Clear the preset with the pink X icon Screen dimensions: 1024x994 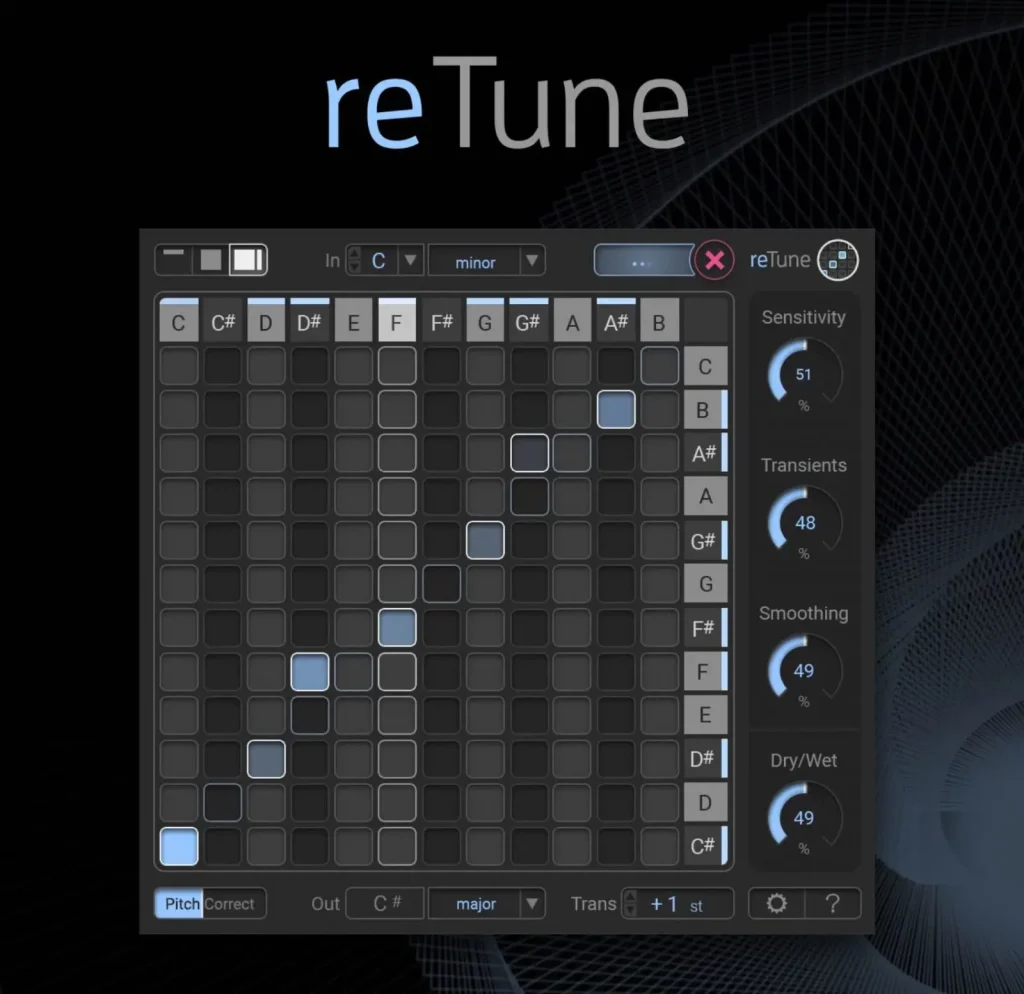point(716,260)
